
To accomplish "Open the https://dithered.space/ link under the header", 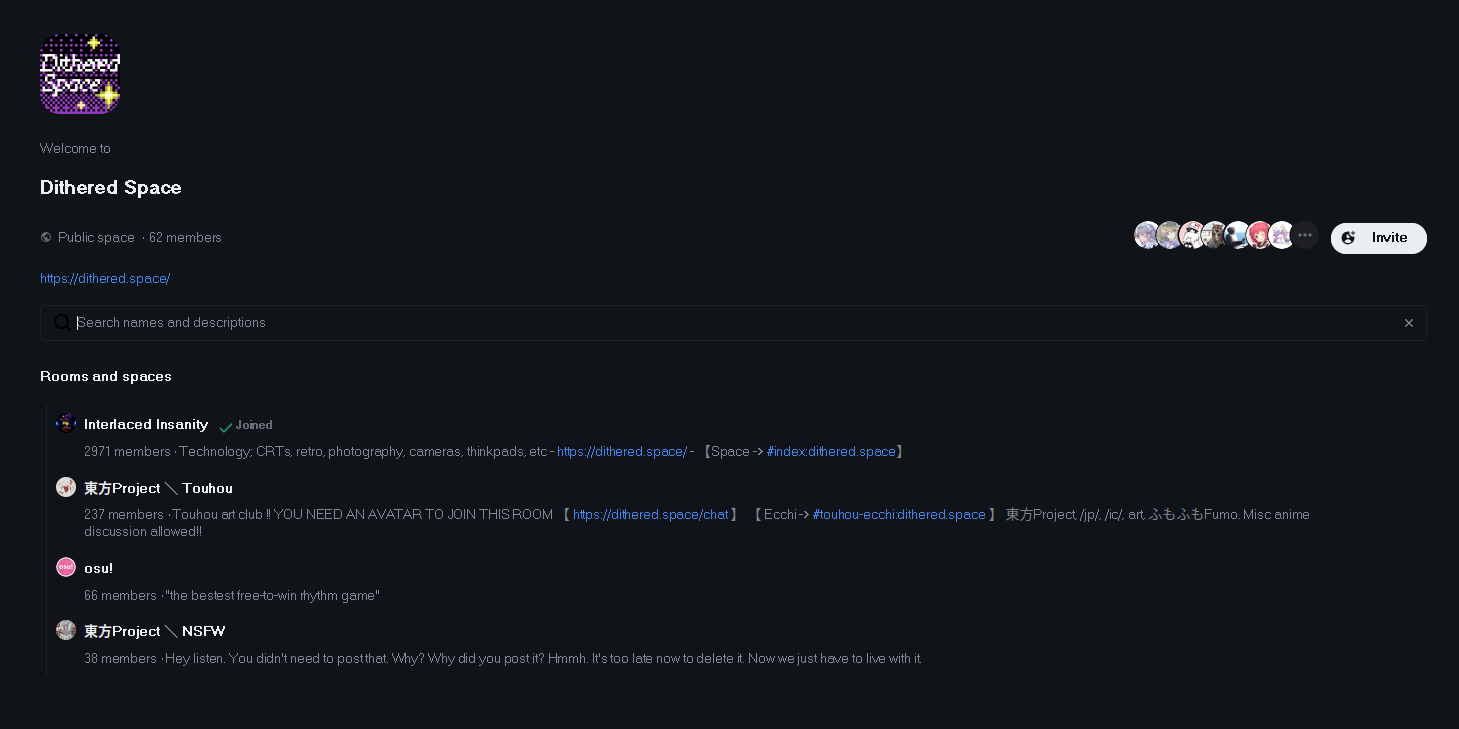I will click(x=105, y=278).
